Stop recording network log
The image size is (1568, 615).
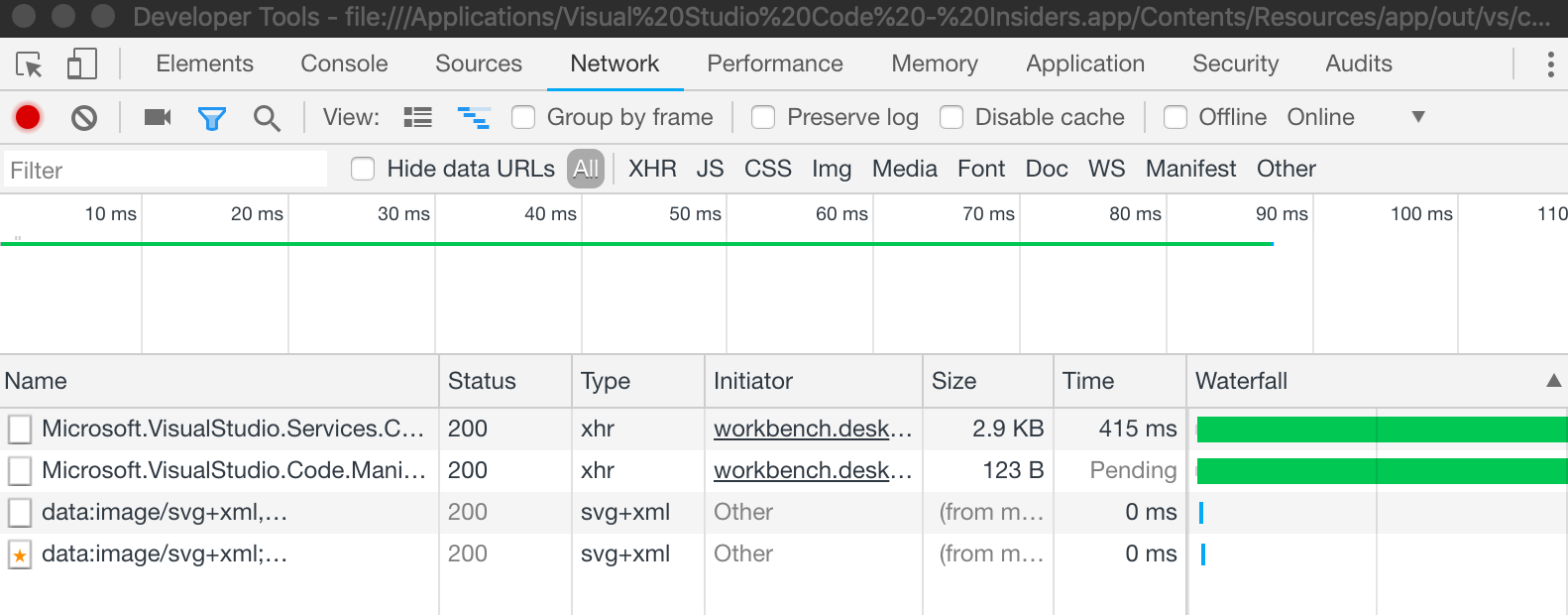pos(28,117)
